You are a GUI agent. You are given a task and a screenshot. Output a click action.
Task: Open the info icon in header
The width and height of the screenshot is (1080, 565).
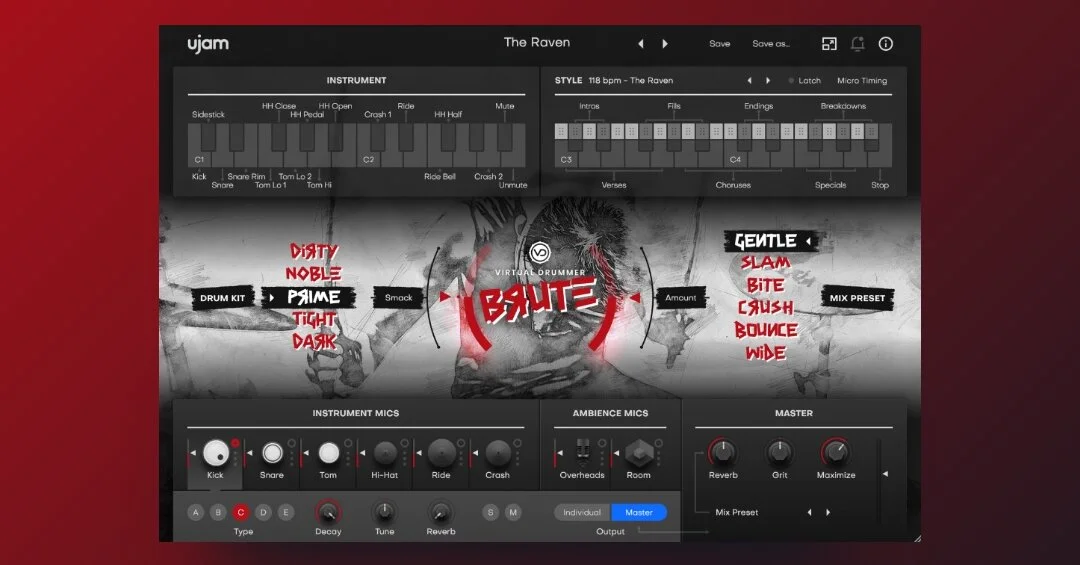tap(886, 43)
